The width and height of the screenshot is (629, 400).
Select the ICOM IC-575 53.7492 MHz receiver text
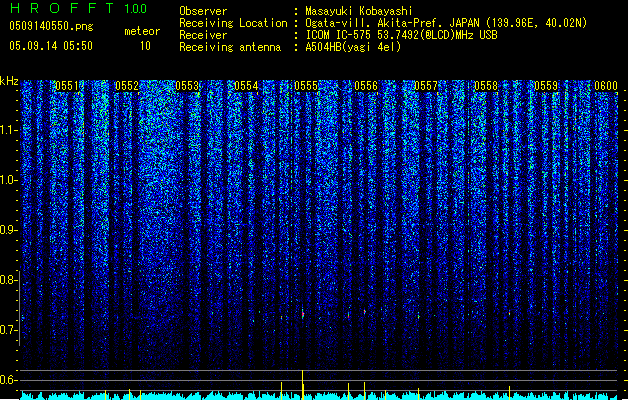[x=402, y=35]
